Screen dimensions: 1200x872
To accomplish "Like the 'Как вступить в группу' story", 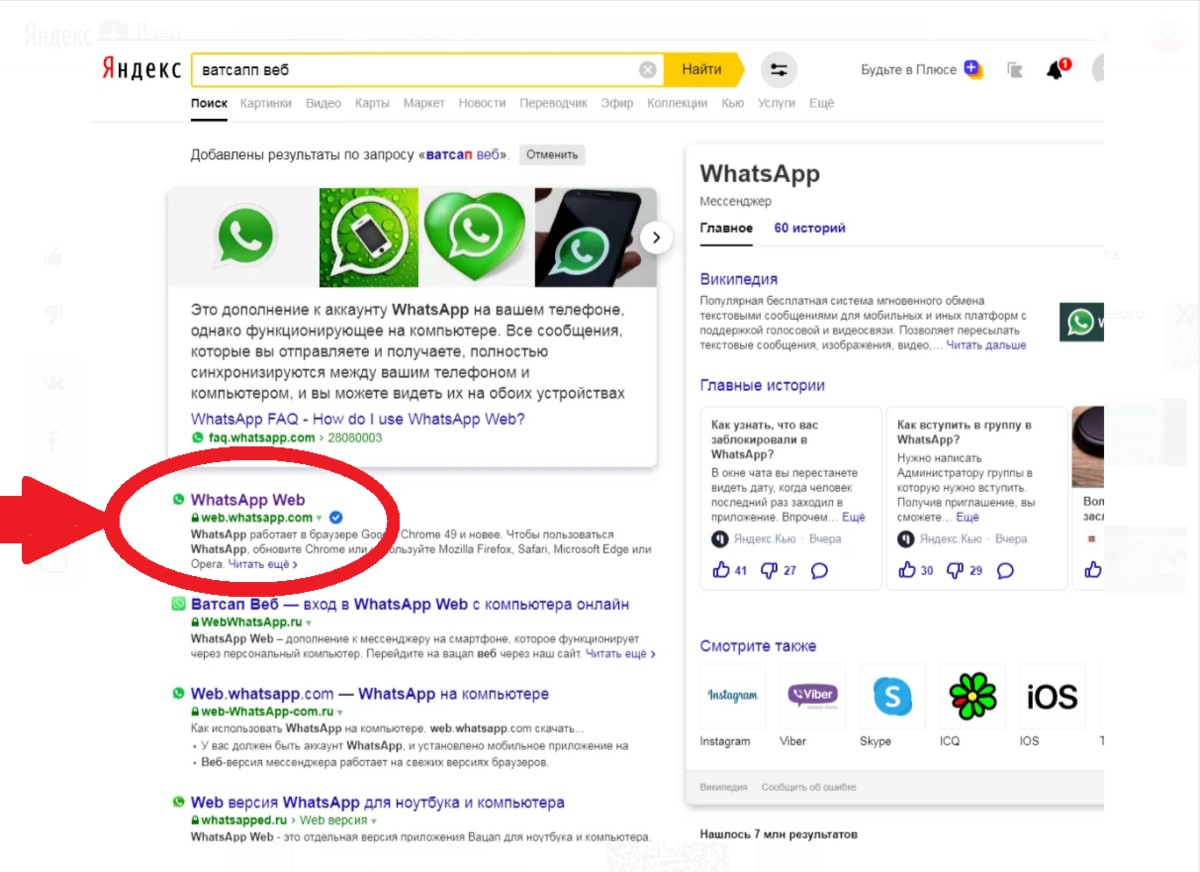I will point(907,570).
